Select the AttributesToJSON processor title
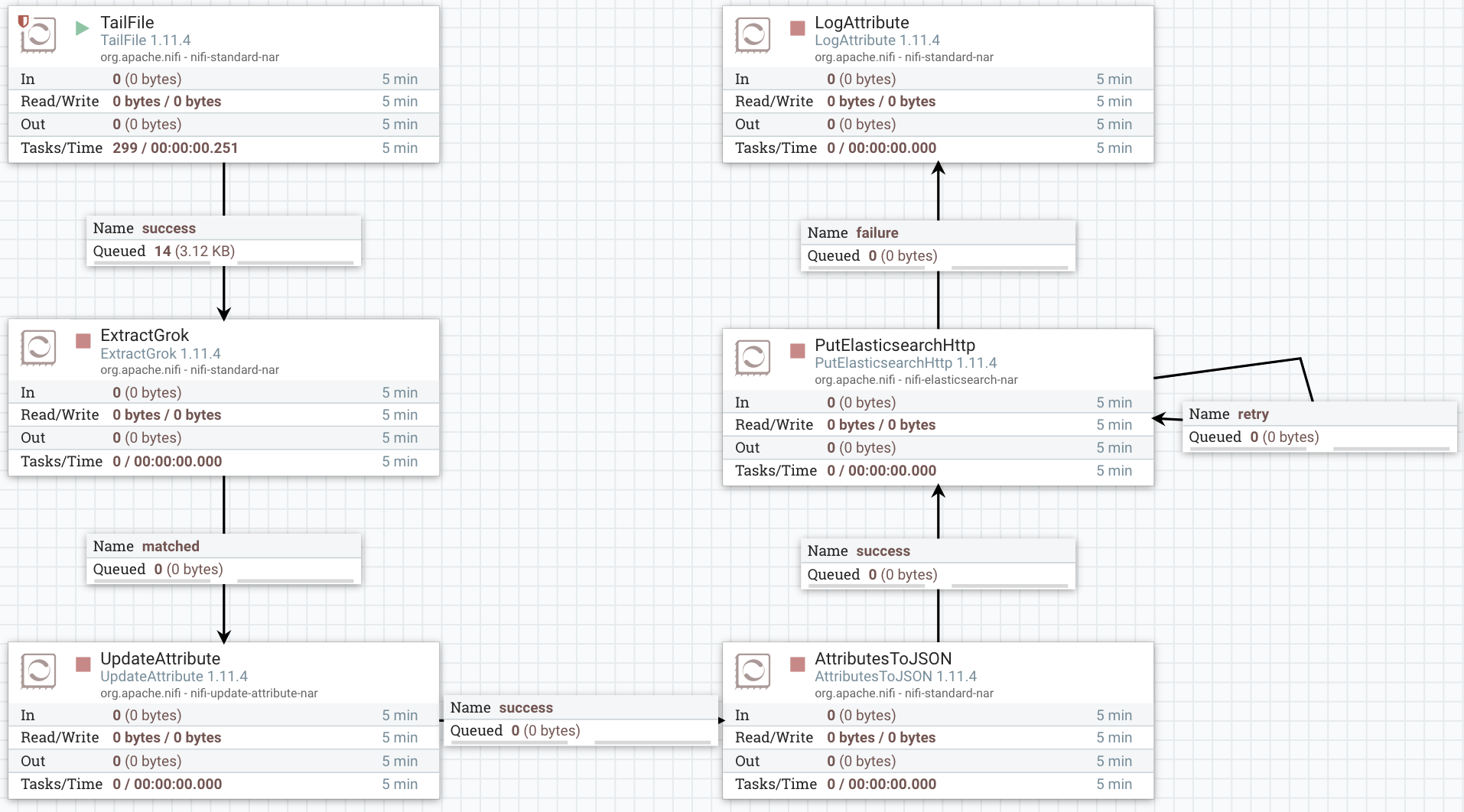The width and height of the screenshot is (1464, 812). (883, 658)
